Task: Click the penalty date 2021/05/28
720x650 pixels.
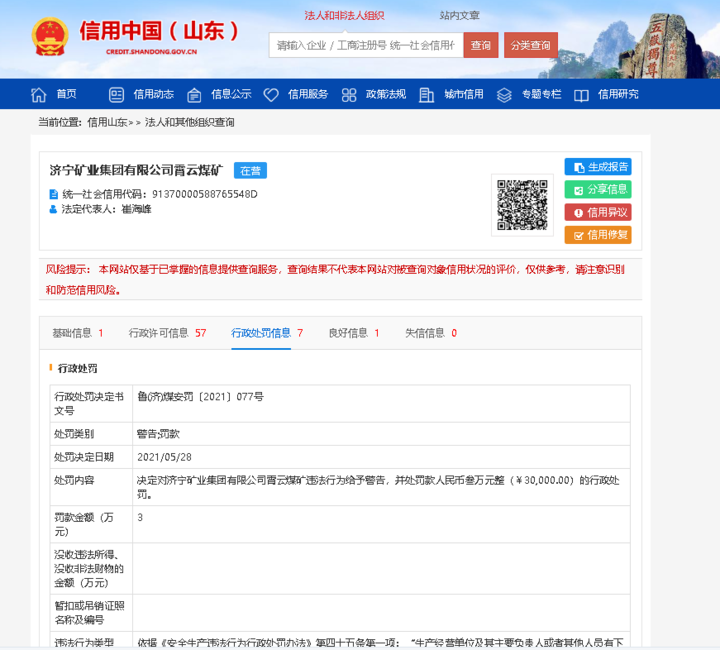Action: tap(164, 457)
